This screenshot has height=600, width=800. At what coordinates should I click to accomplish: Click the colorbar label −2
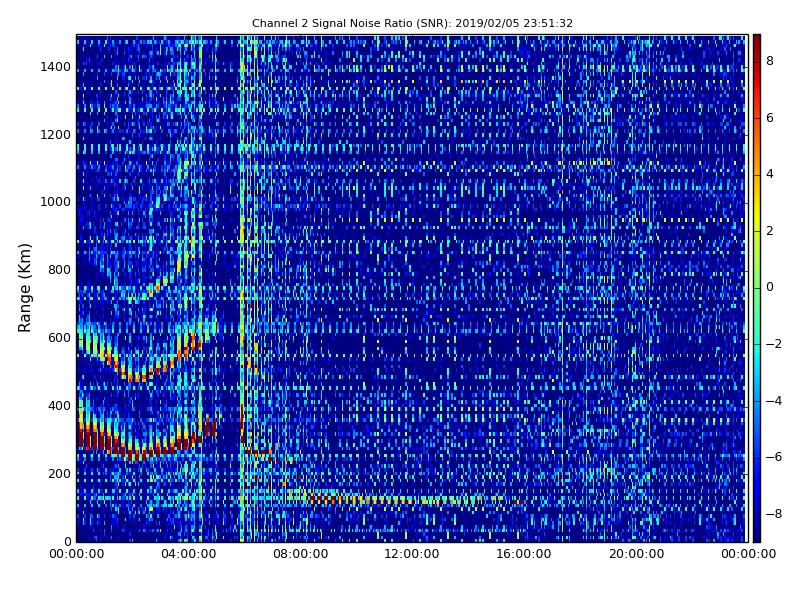(774, 344)
